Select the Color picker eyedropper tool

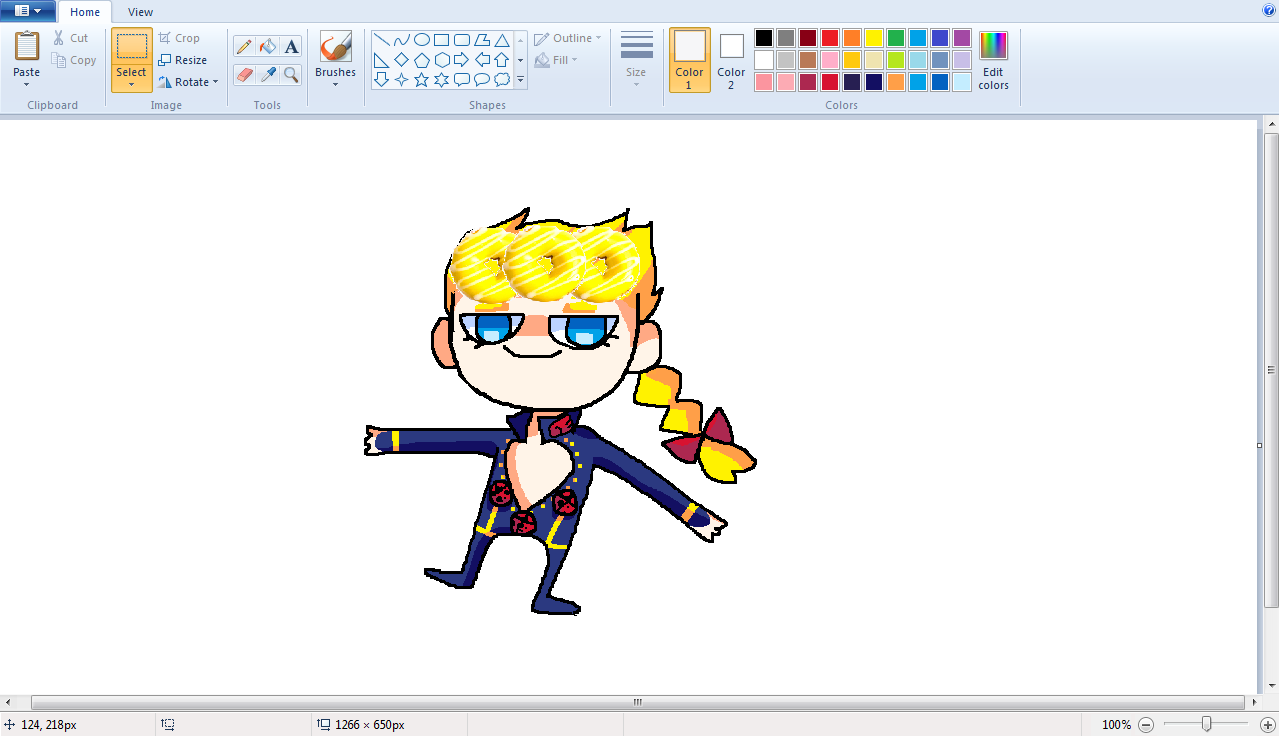(267, 74)
